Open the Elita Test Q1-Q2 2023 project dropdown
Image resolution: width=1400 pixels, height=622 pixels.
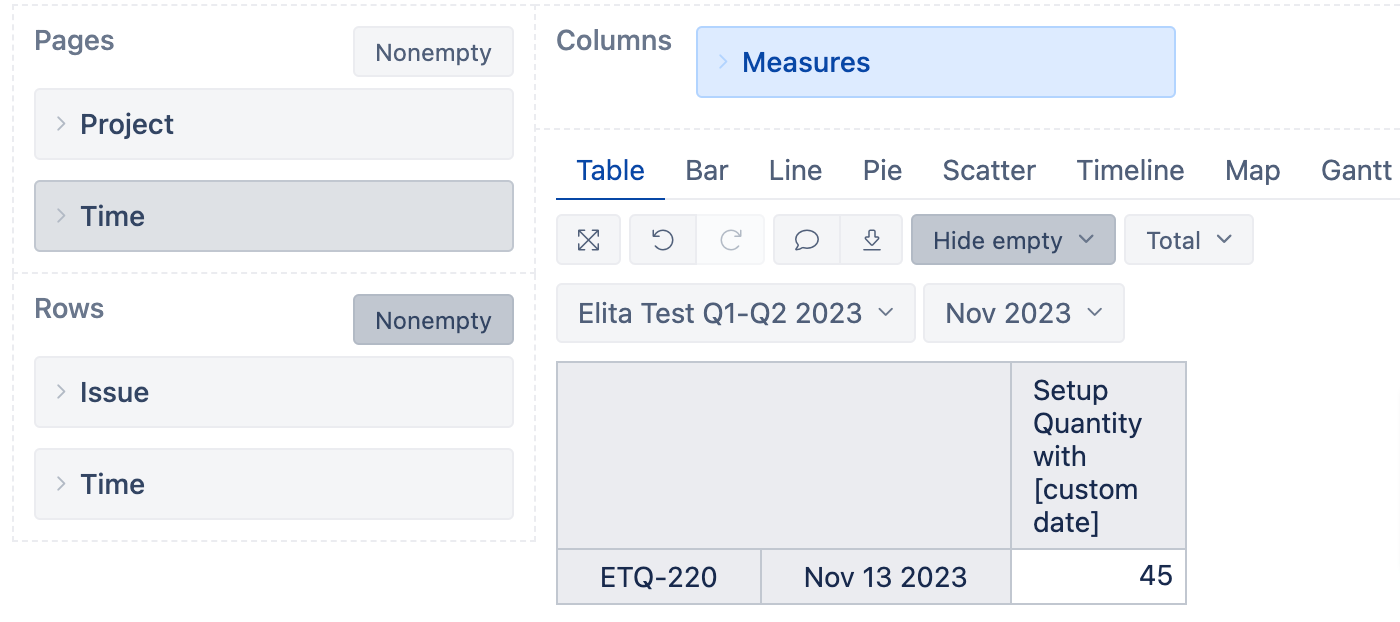point(735,313)
